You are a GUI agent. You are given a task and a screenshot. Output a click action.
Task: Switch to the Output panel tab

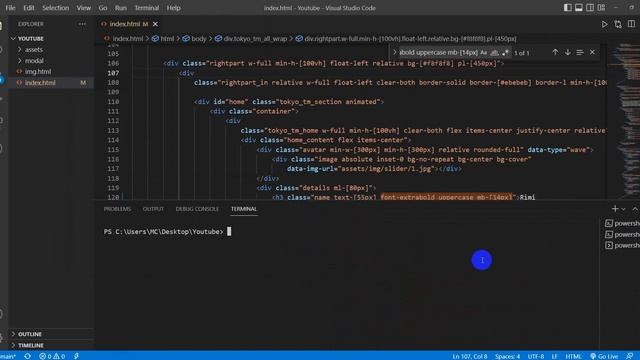153,209
